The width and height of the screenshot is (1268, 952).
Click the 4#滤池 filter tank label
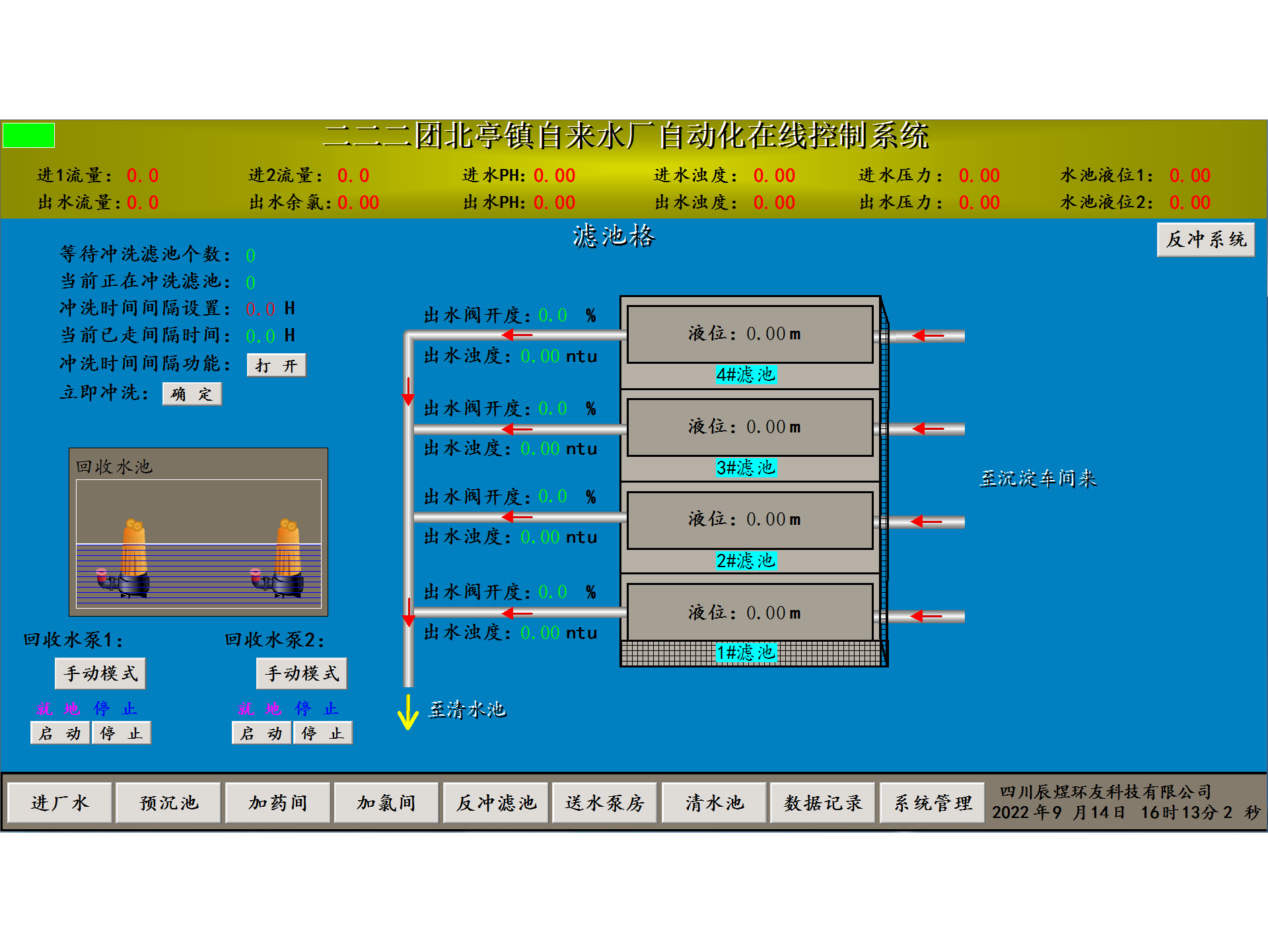(x=746, y=375)
